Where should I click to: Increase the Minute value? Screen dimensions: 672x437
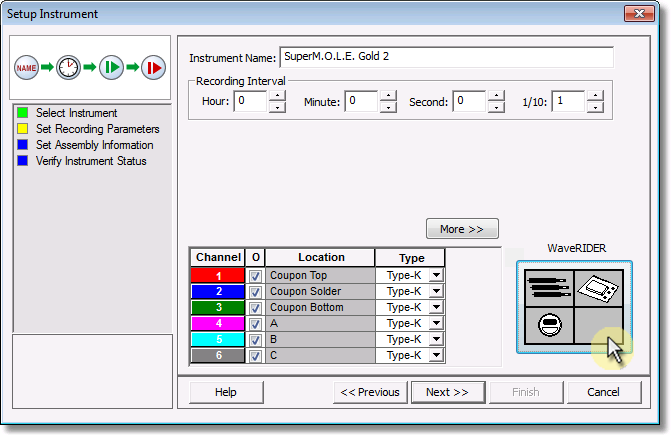[388, 96]
